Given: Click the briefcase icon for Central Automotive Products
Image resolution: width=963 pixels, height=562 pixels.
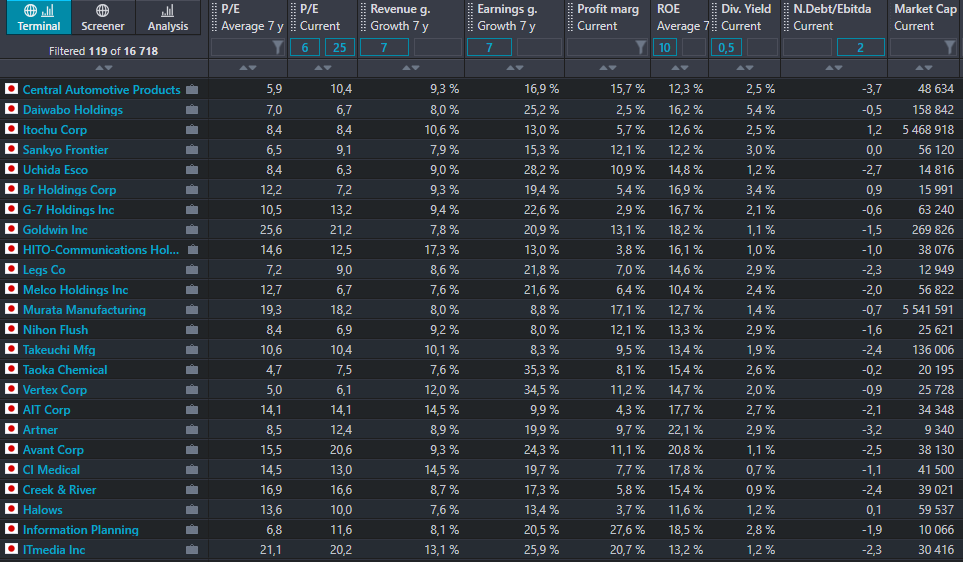Looking at the screenshot, I should 192,90.
